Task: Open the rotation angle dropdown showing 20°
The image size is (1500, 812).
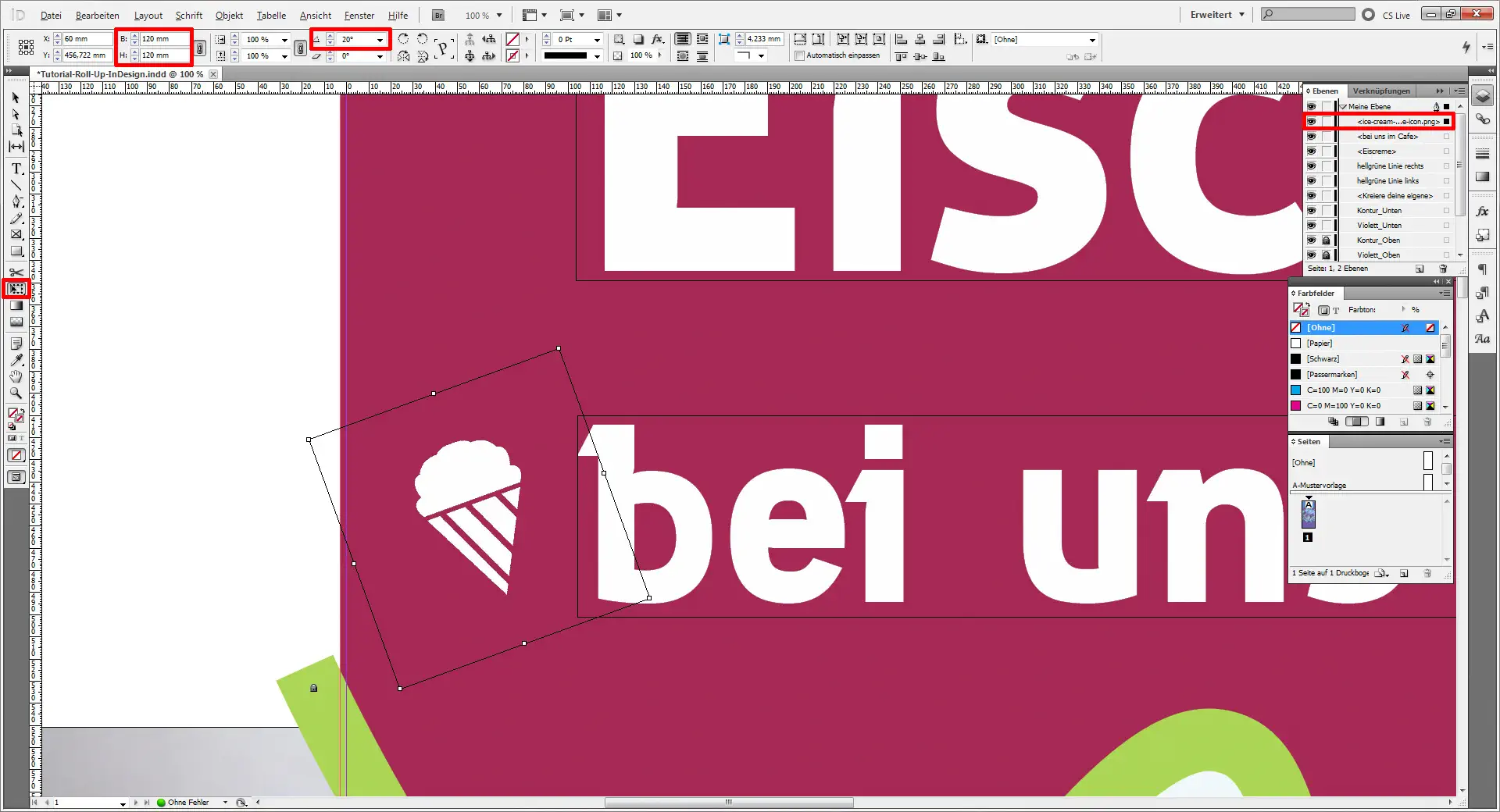Action: coord(380,39)
